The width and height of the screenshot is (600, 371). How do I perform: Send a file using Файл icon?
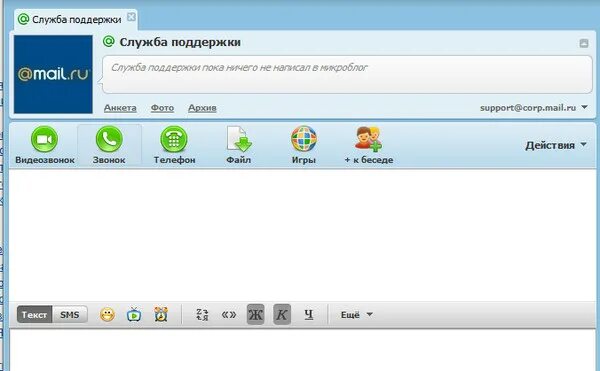[239, 145]
